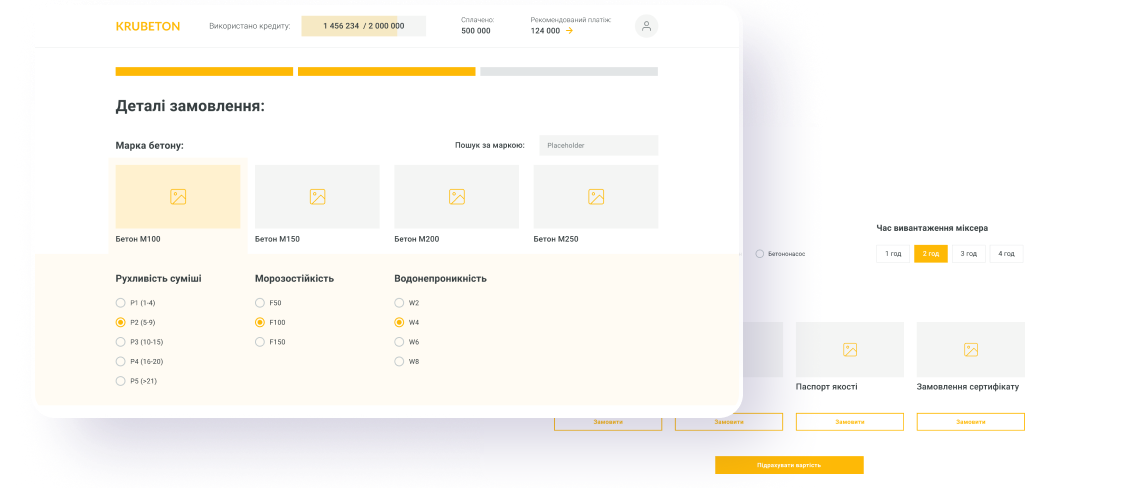Choose 1 год mixer unloading time
1130x488 pixels.
coord(894,254)
